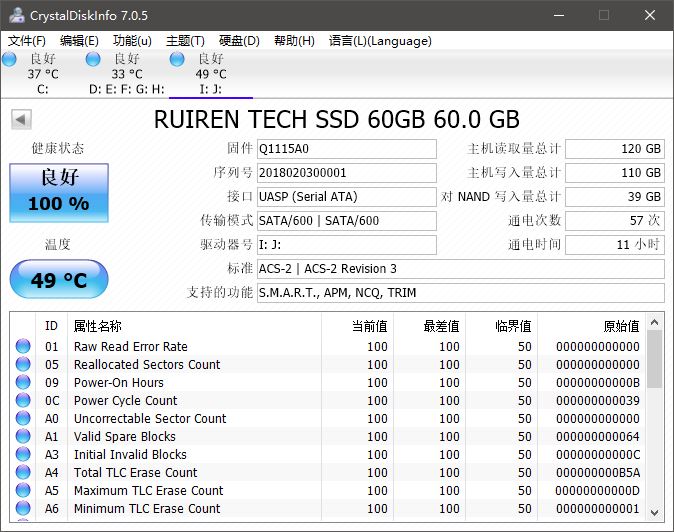Click the power-on hours value 11 小时

click(615, 245)
